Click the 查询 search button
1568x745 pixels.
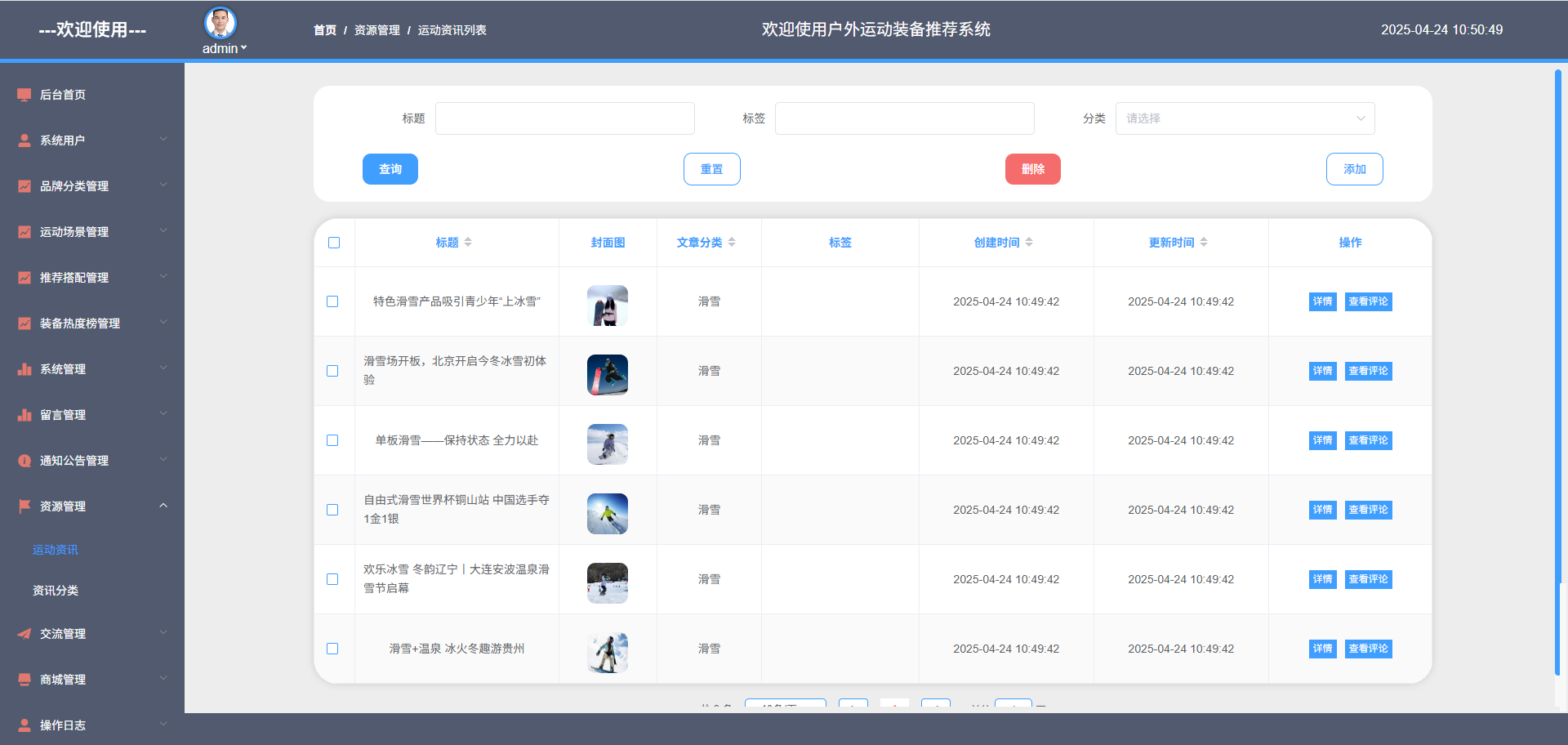click(390, 169)
